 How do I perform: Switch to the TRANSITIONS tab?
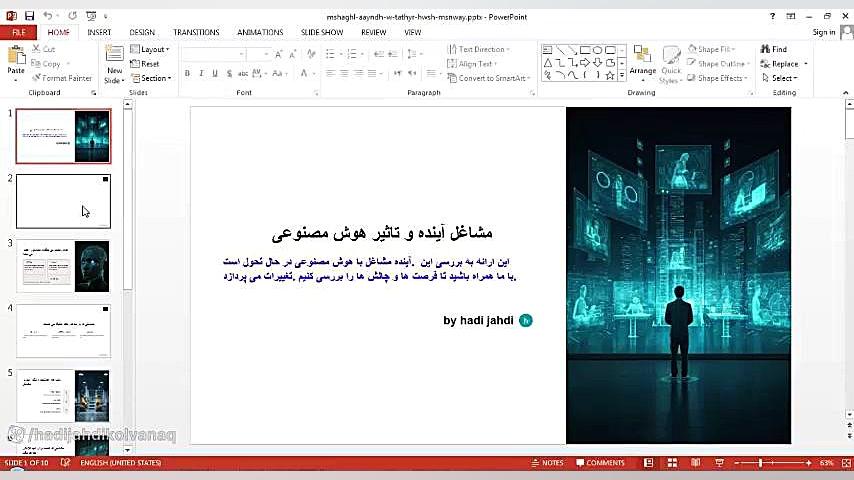[x=196, y=32]
